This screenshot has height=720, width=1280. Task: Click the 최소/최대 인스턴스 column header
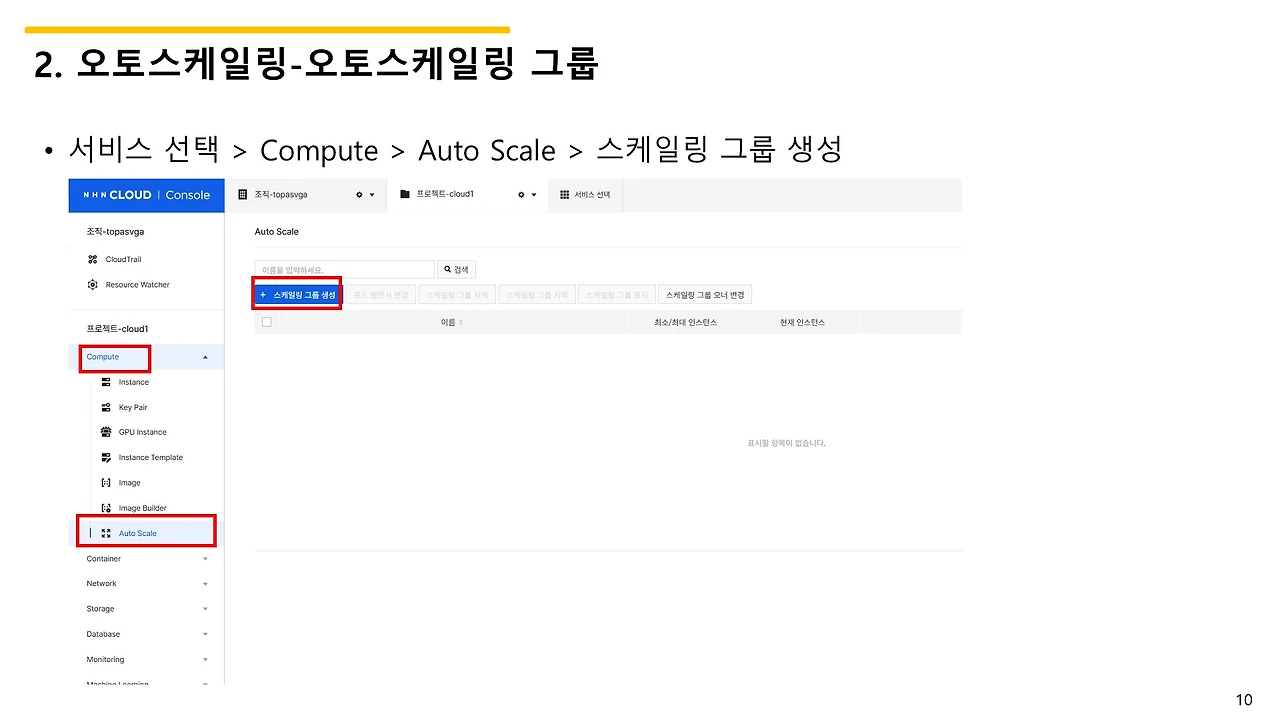pyautogui.click(x=685, y=323)
